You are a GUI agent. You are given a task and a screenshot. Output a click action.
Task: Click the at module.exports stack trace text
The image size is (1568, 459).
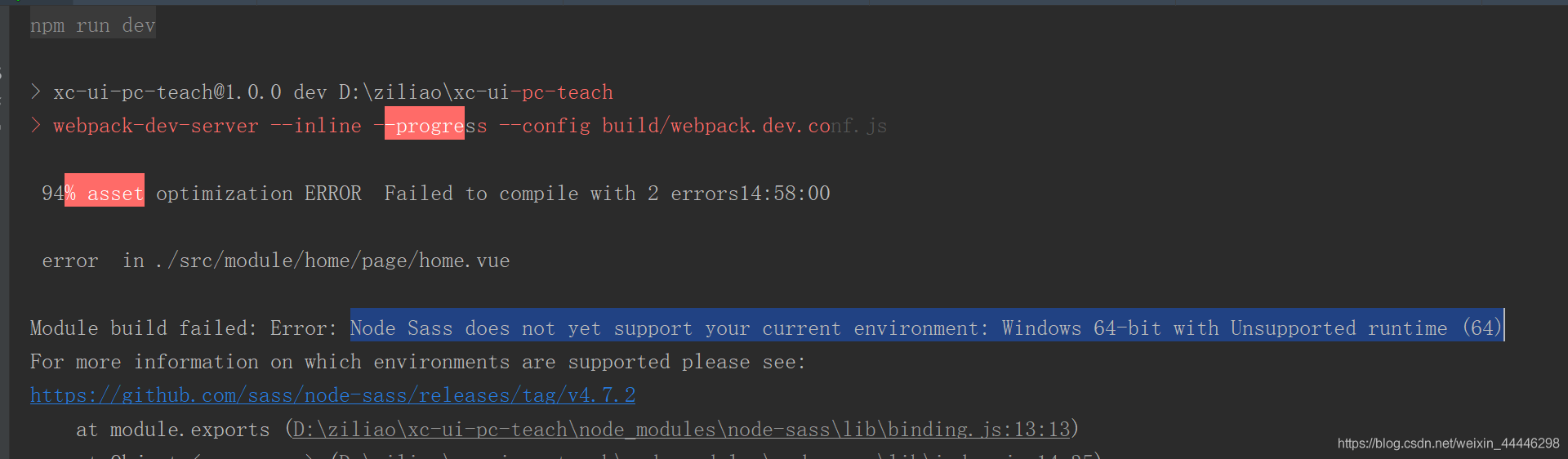(x=173, y=430)
